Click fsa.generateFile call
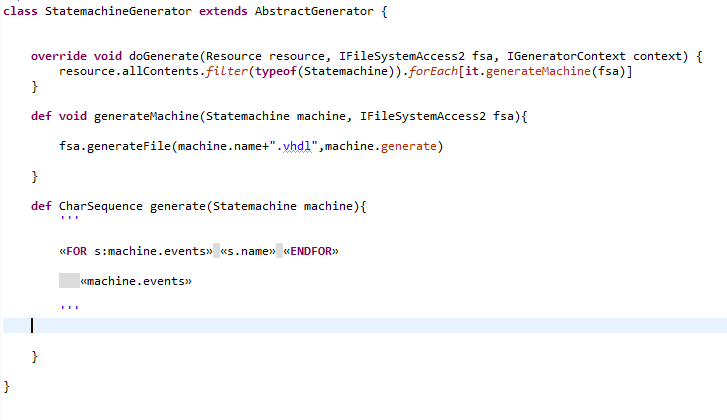Viewport: 727px width, 420px height. point(115,146)
